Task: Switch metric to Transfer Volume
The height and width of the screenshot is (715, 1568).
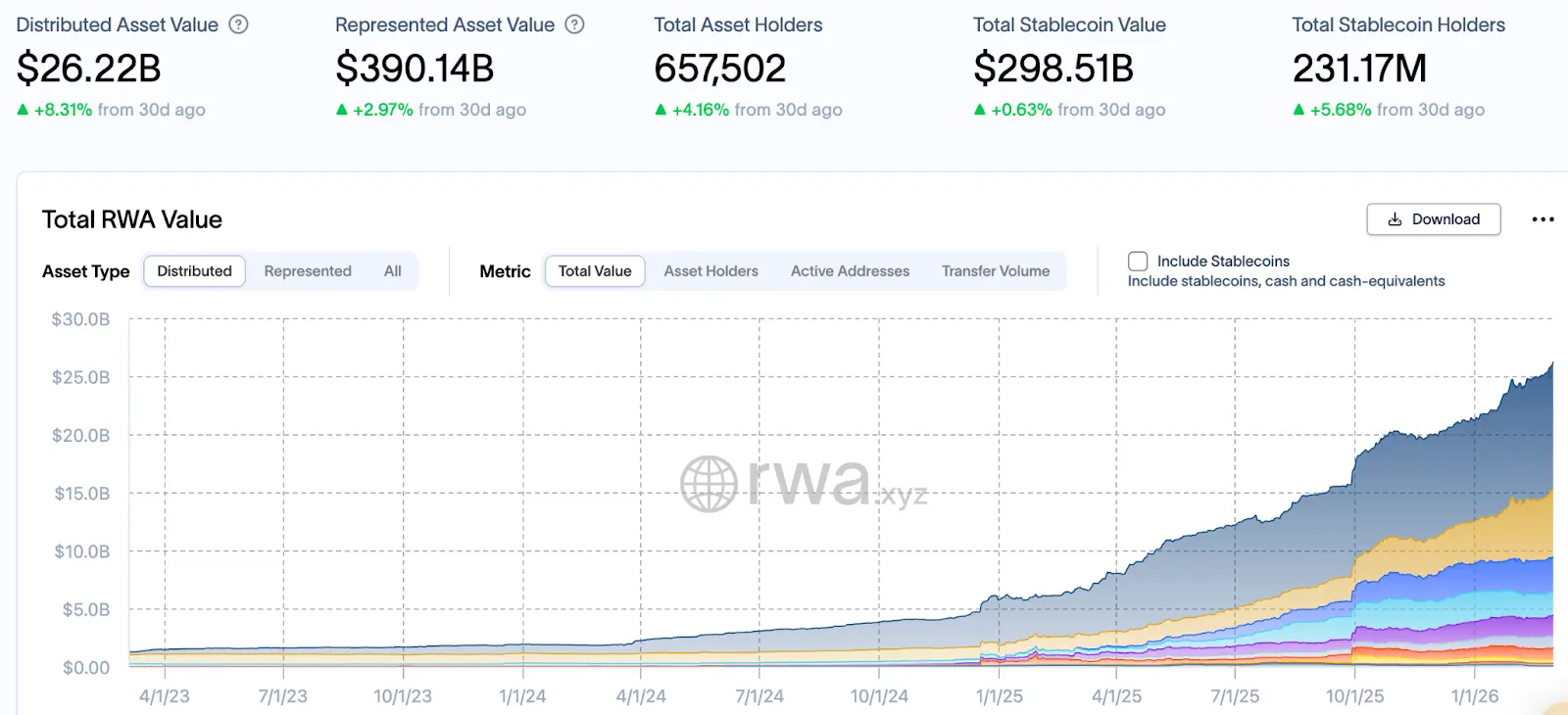Action: [x=995, y=271]
